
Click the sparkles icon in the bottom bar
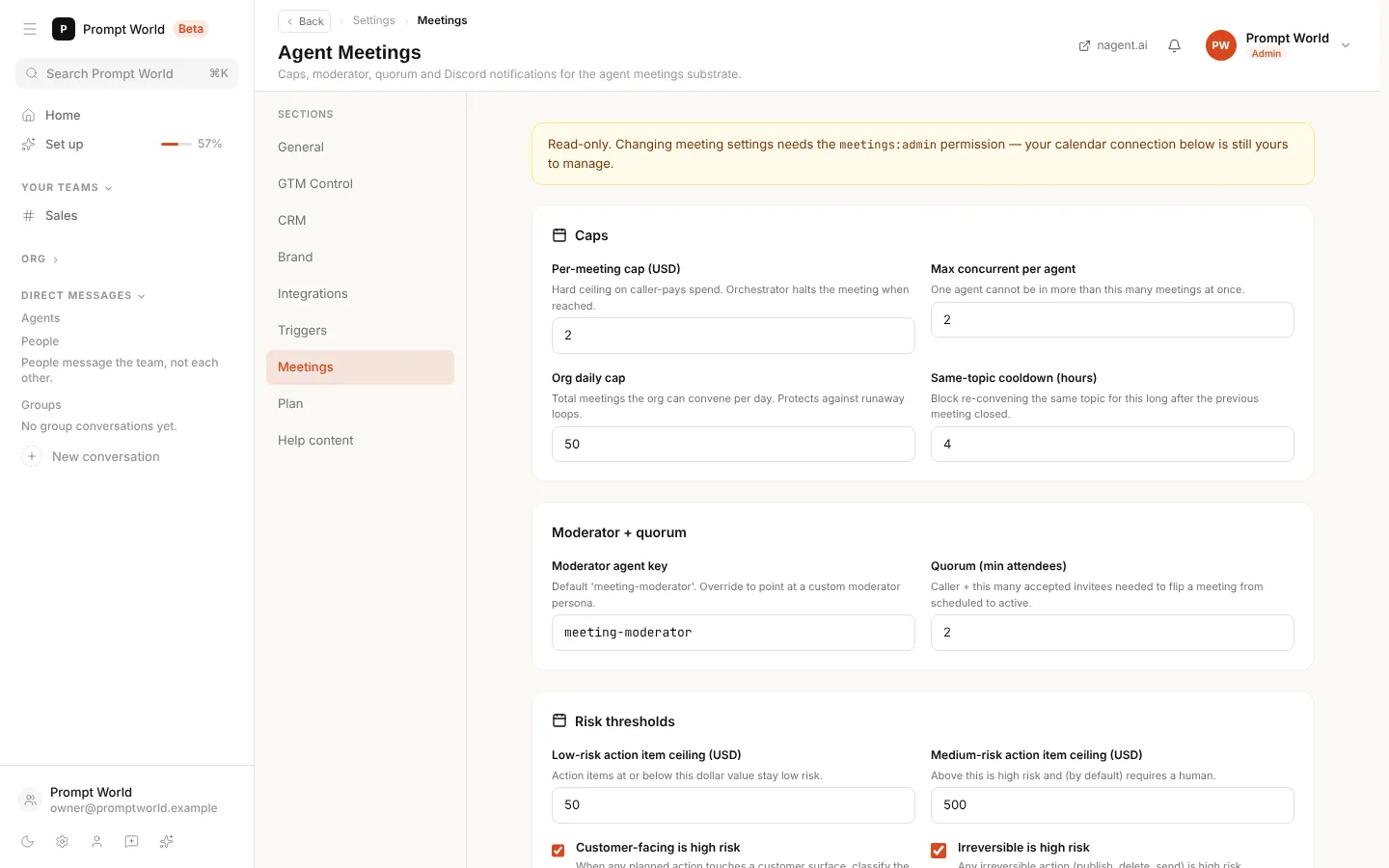point(167,842)
